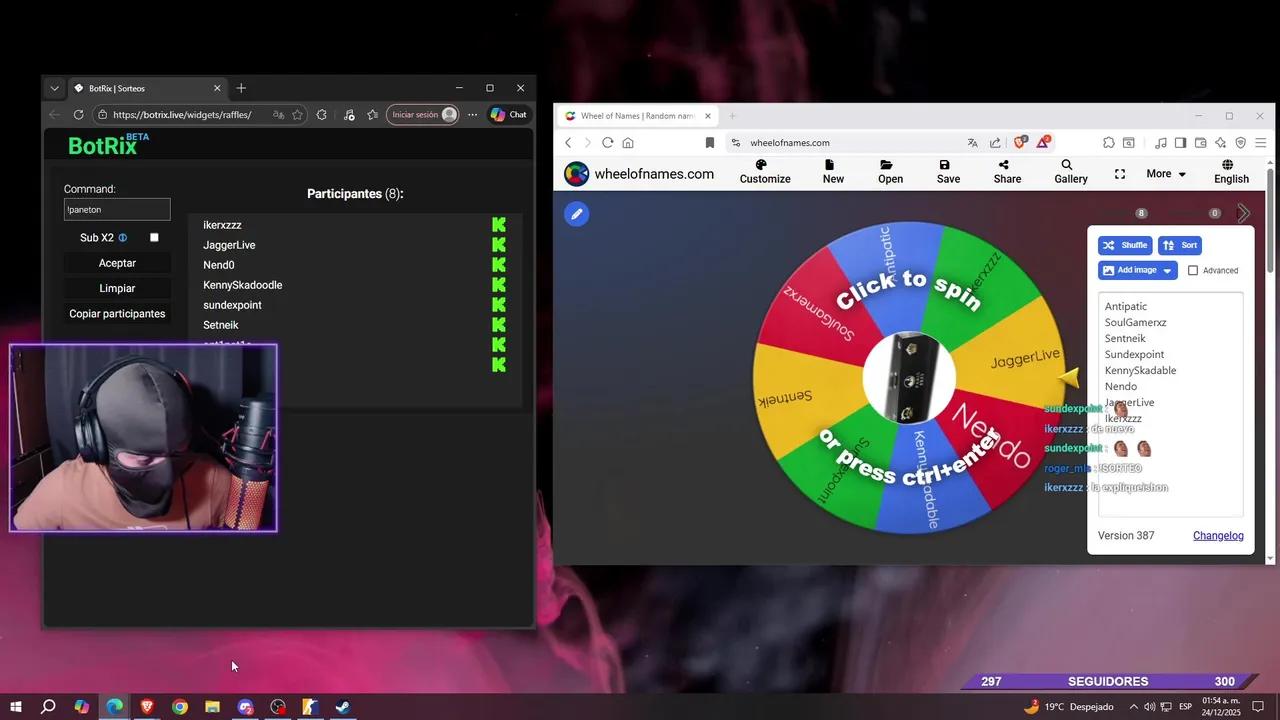Select participant ikerxzzz in BotRix list
Viewport: 1280px width, 720px height.
tap(222, 225)
